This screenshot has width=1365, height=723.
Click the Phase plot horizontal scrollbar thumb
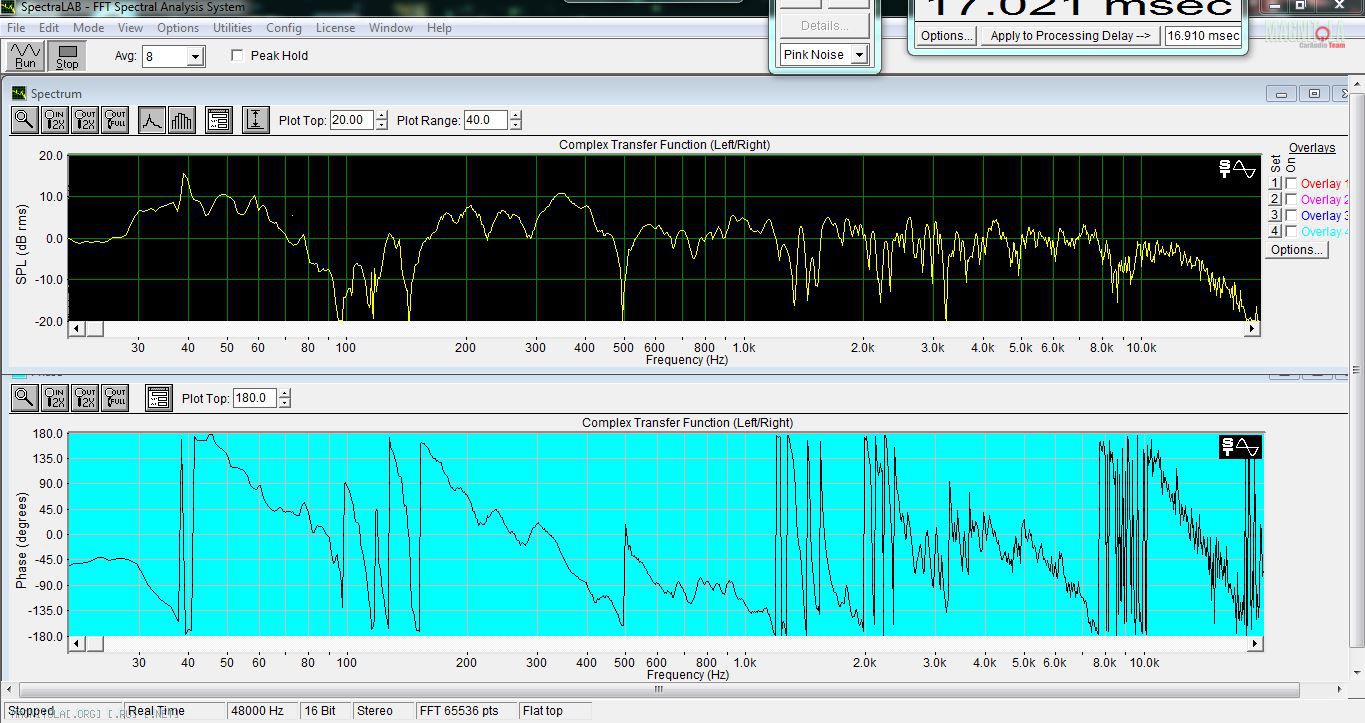click(94, 644)
